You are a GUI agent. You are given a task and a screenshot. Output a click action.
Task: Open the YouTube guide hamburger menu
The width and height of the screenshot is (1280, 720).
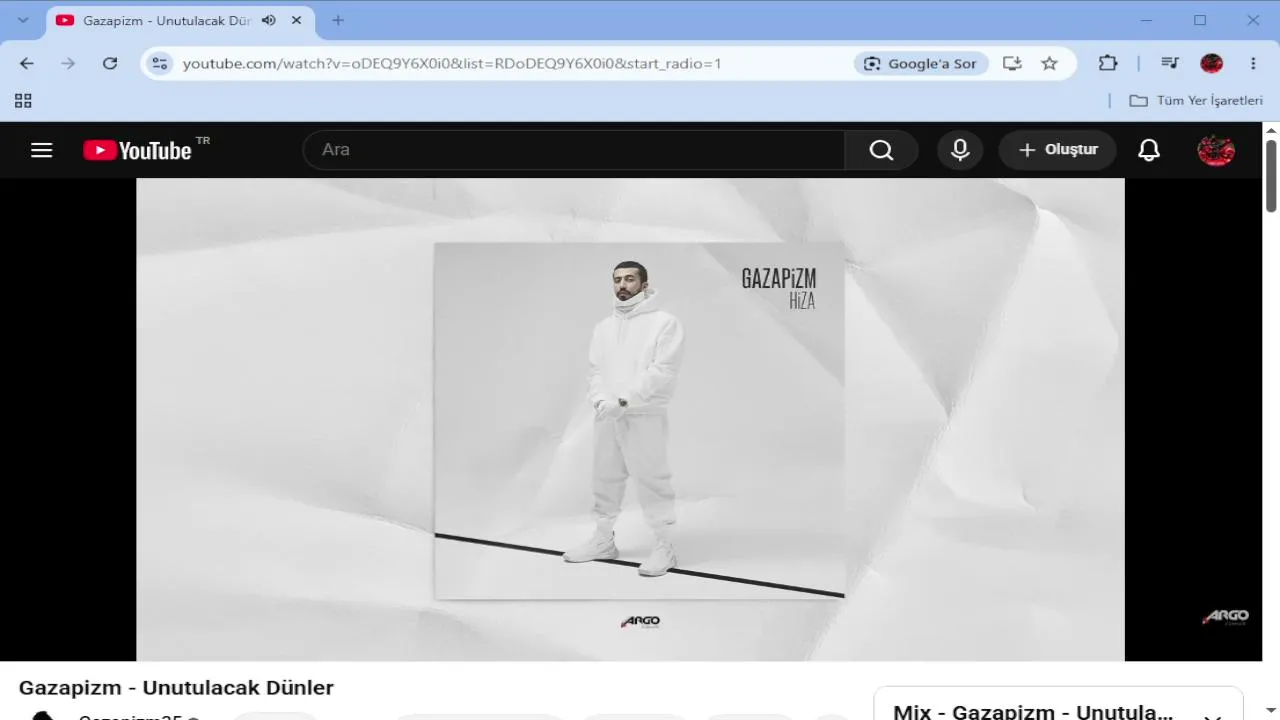[x=41, y=150]
